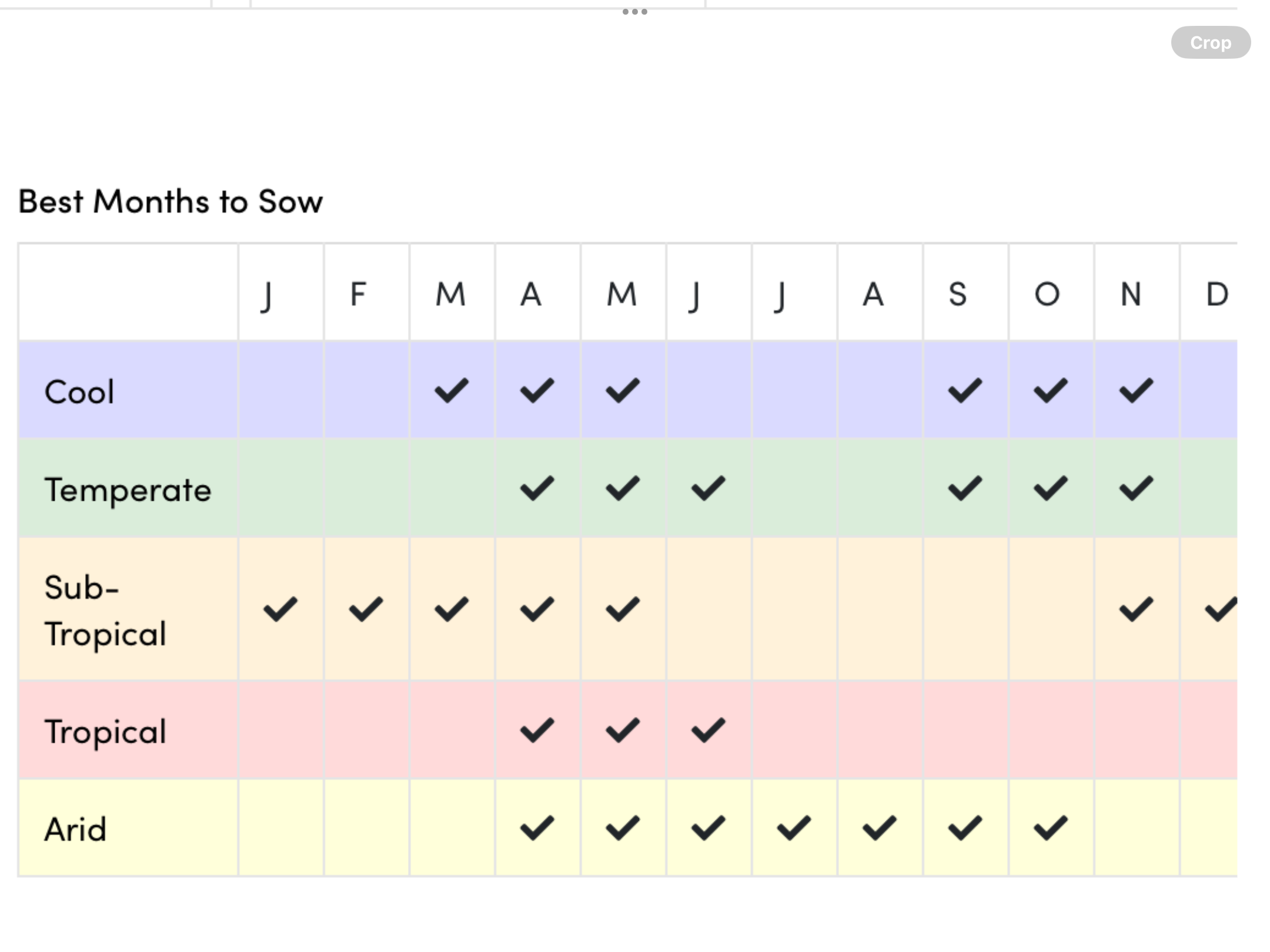Screen dimensions: 1270x952
Task: Click the F (February) column header
Action: tap(358, 294)
